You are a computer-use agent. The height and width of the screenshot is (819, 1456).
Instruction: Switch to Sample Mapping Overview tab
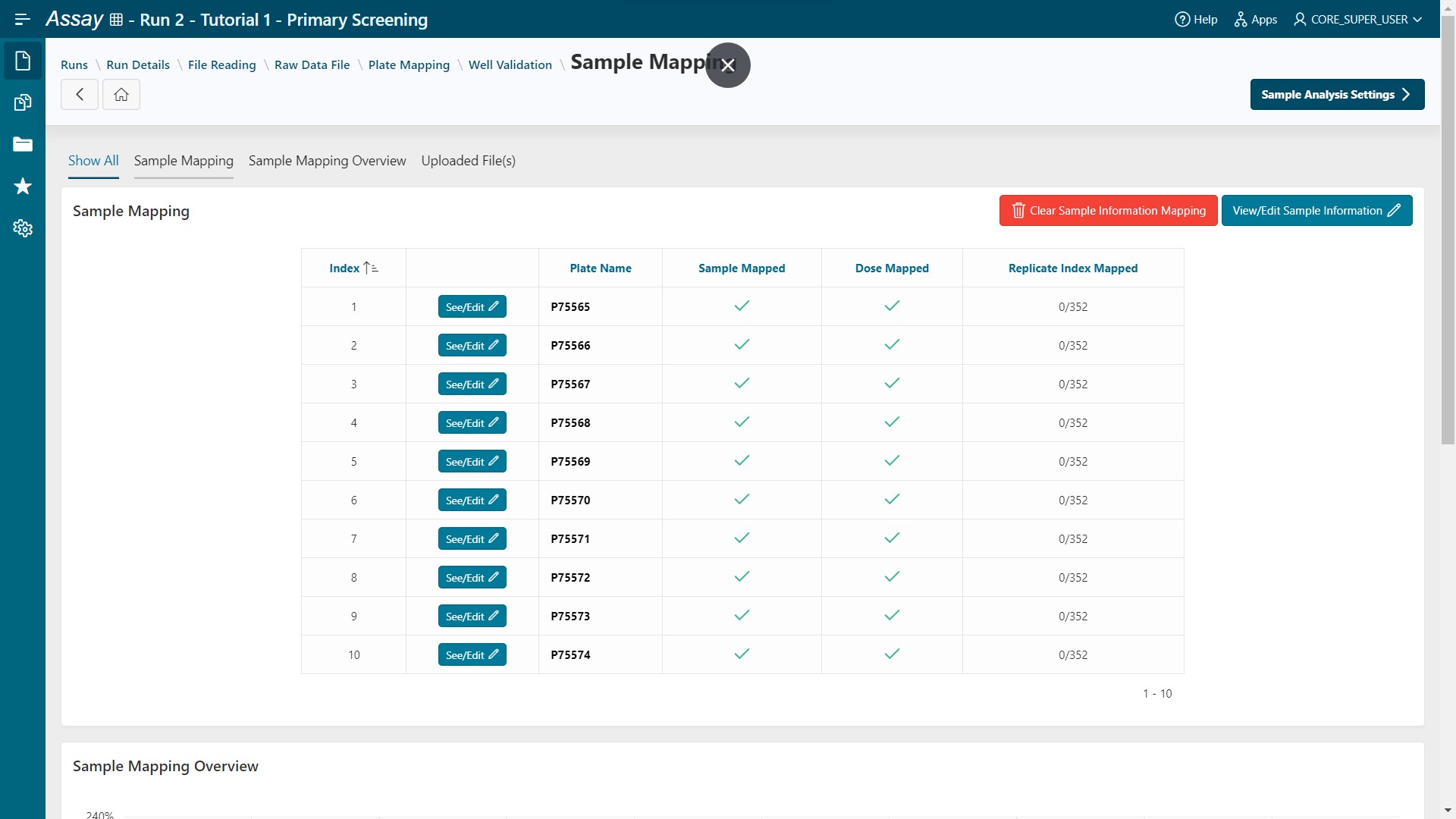point(328,161)
